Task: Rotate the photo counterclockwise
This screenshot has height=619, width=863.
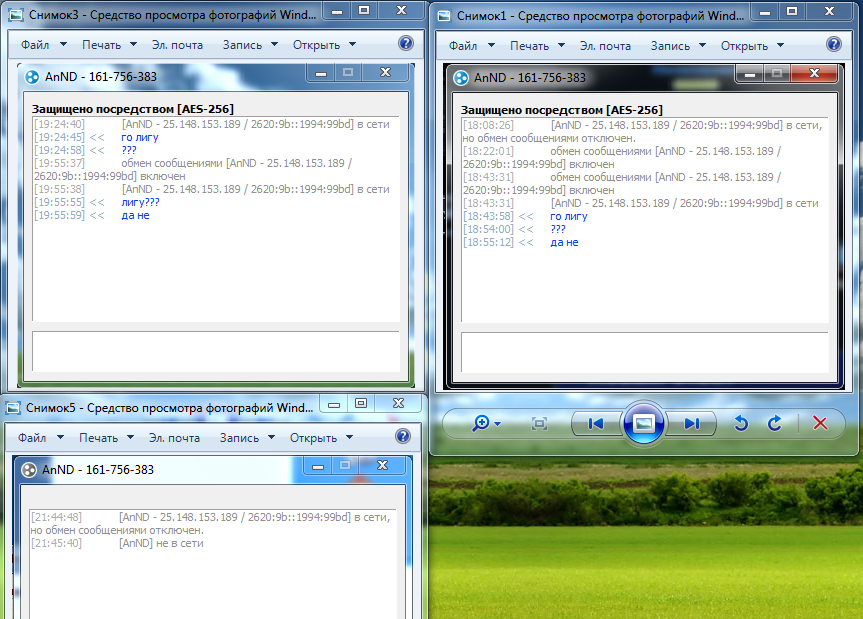Action: [x=741, y=423]
